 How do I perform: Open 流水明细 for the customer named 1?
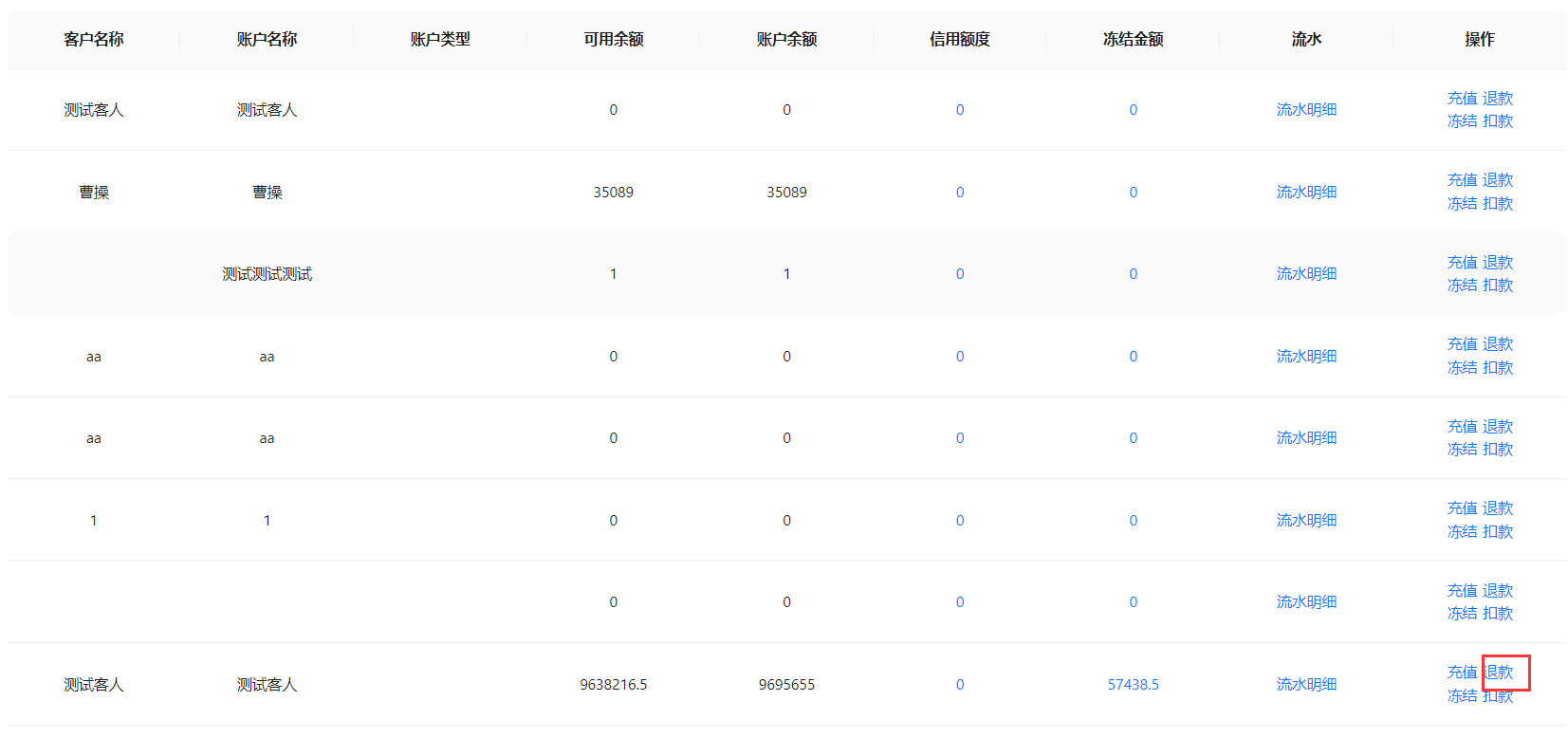[x=1306, y=521]
